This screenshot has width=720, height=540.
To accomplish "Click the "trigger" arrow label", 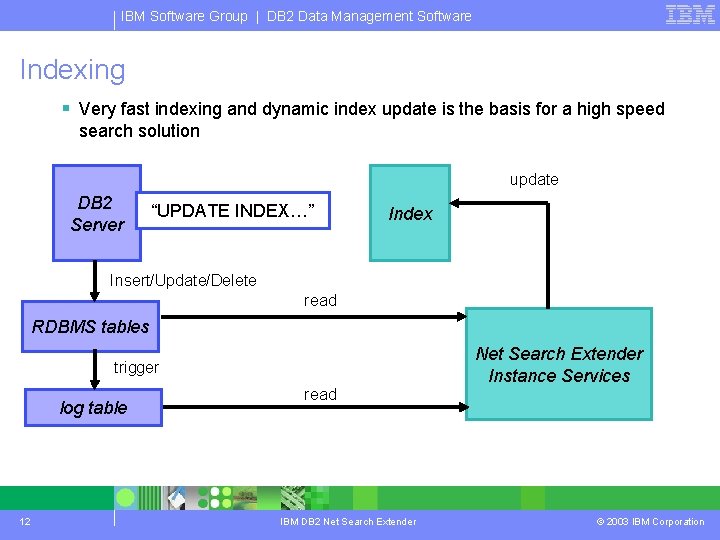I will point(136,367).
